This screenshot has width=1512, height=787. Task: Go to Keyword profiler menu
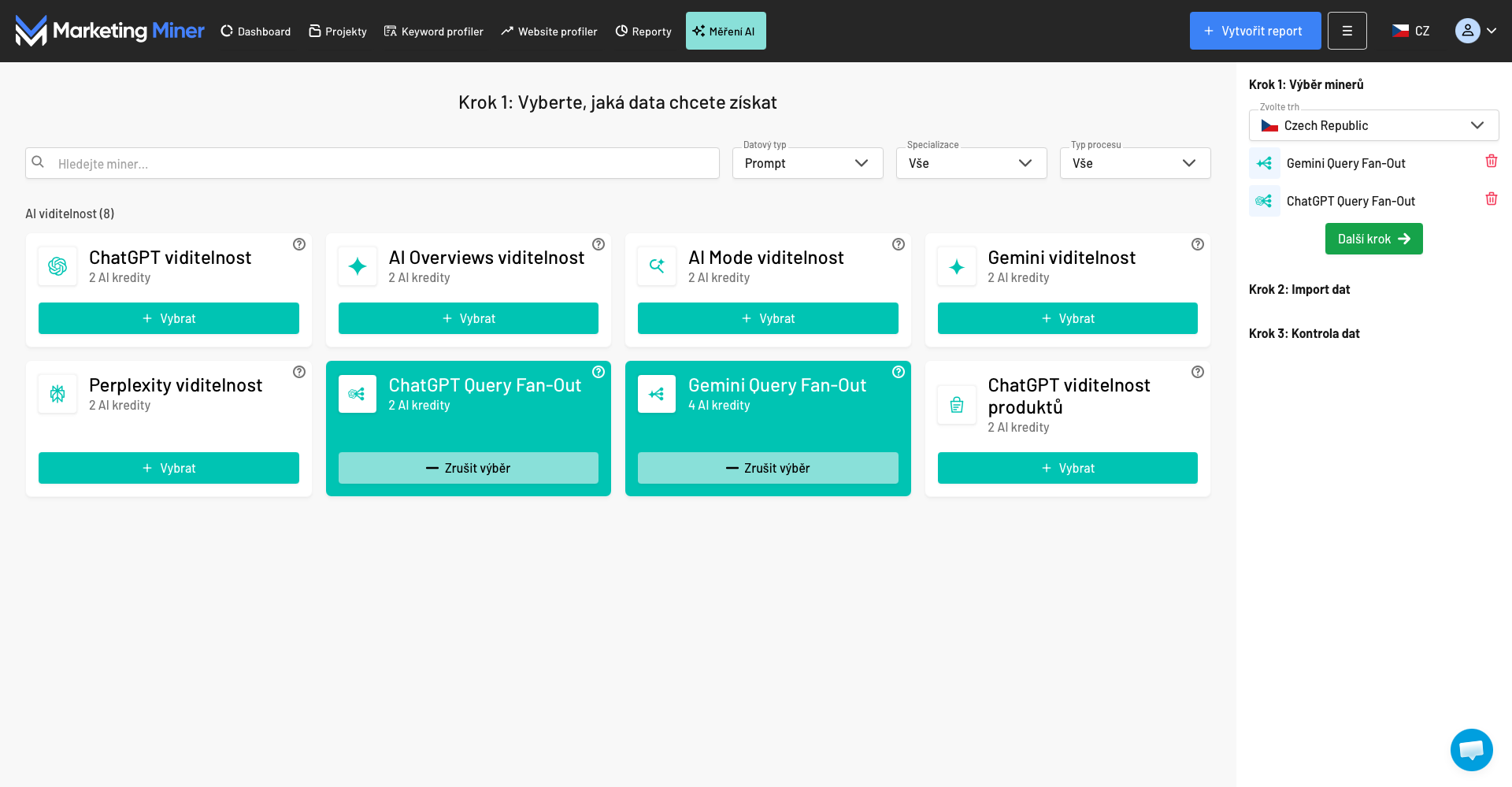click(433, 32)
